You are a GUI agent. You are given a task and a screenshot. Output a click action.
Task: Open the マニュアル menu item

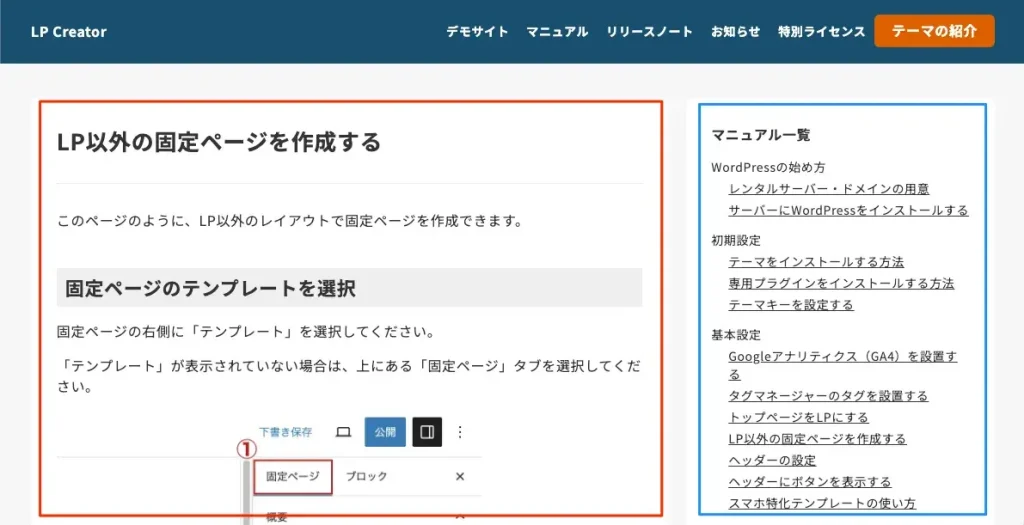pos(557,32)
